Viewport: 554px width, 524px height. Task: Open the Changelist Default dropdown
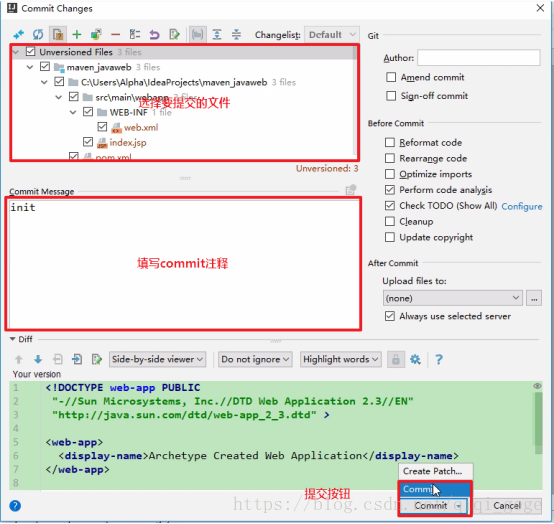[331, 35]
